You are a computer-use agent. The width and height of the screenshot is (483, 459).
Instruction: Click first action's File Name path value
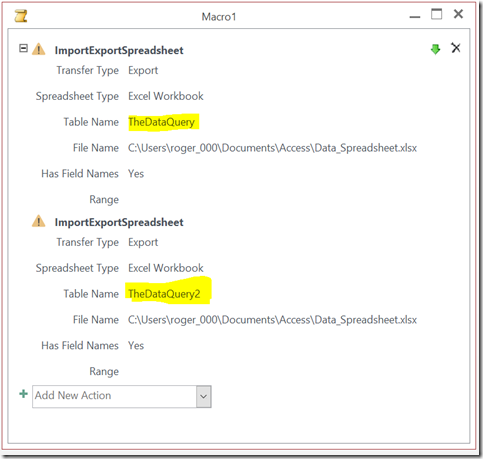(x=272, y=148)
